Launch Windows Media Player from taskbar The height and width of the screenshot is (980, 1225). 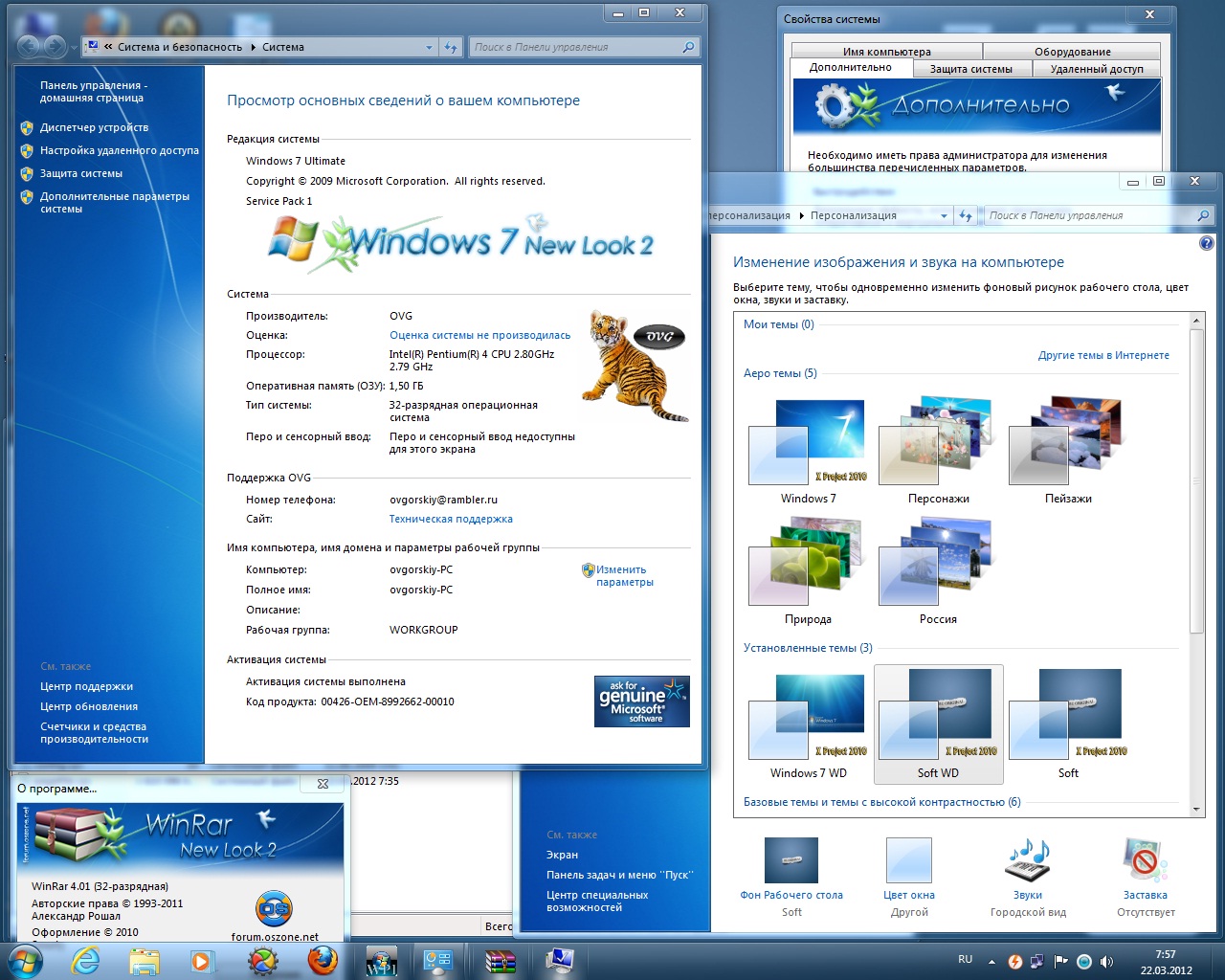(x=203, y=961)
